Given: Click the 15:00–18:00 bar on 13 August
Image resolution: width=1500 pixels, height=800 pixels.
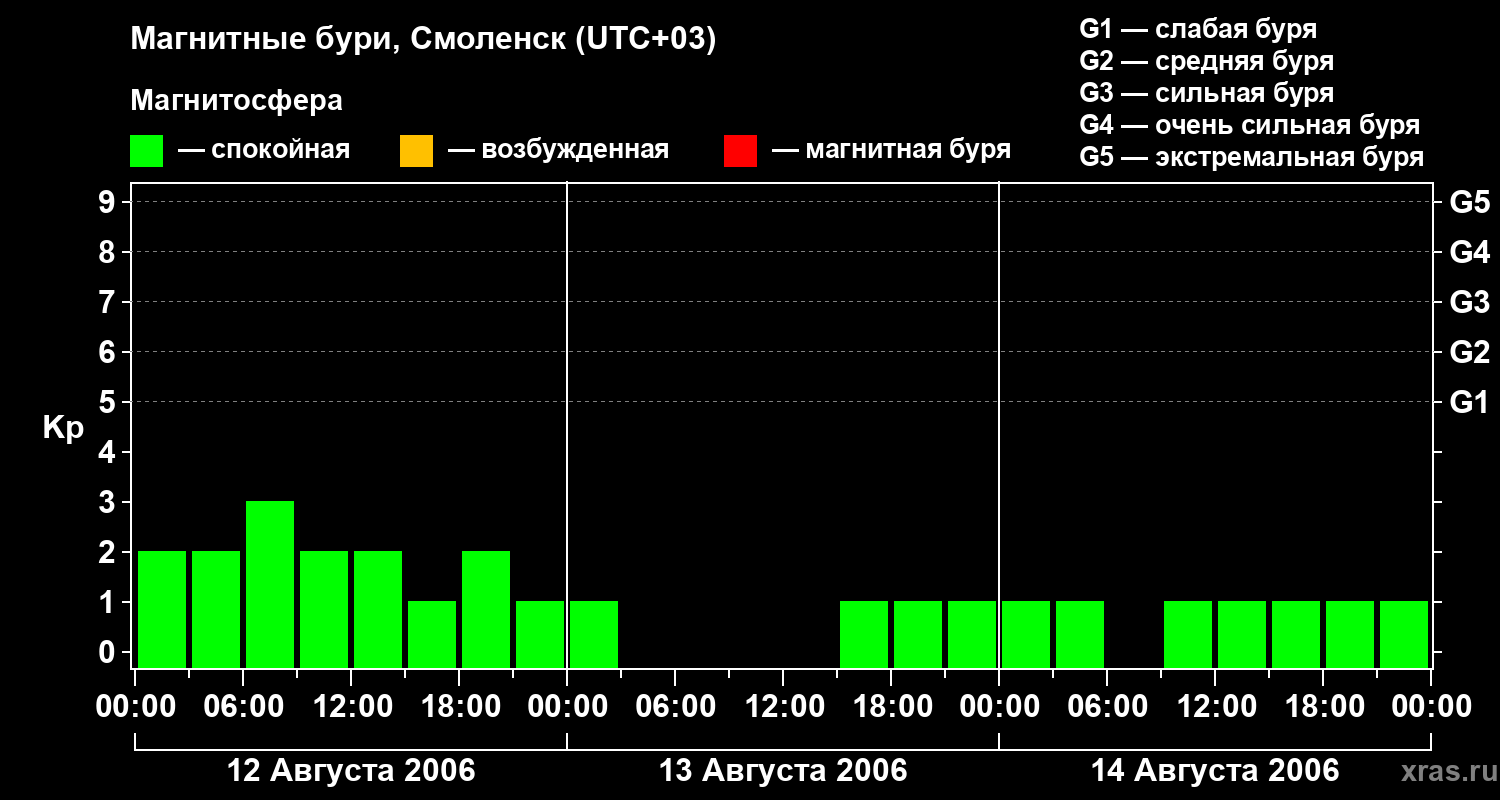Looking at the screenshot, I should click(864, 634).
